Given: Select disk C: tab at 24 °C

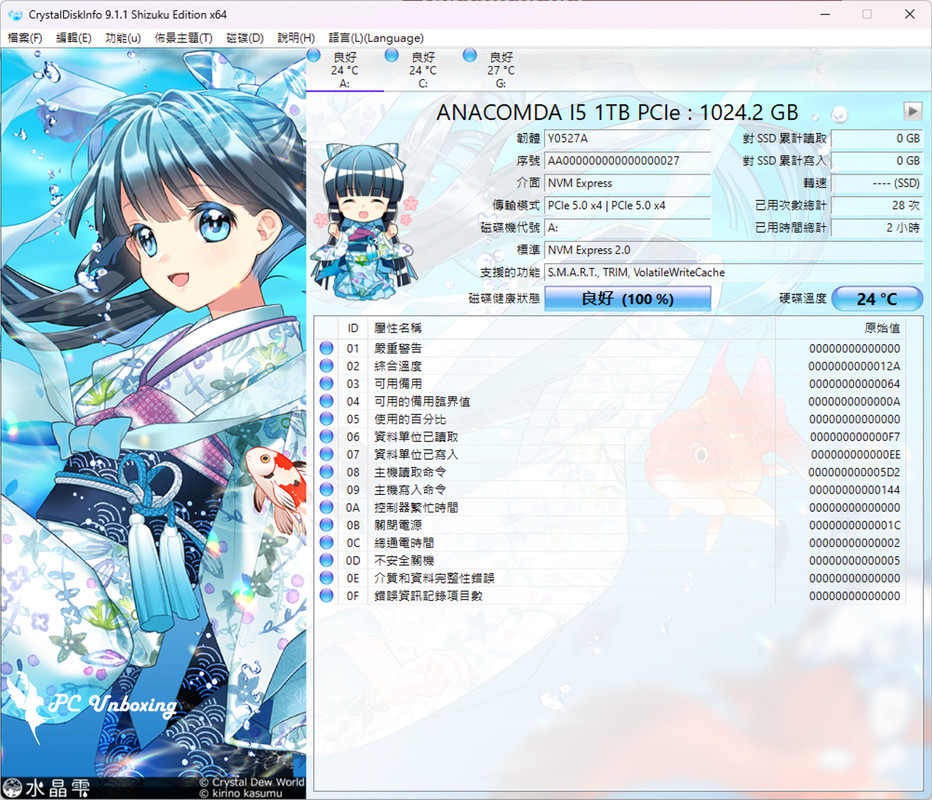Looking at the screenshot, I should pos(423,70).
